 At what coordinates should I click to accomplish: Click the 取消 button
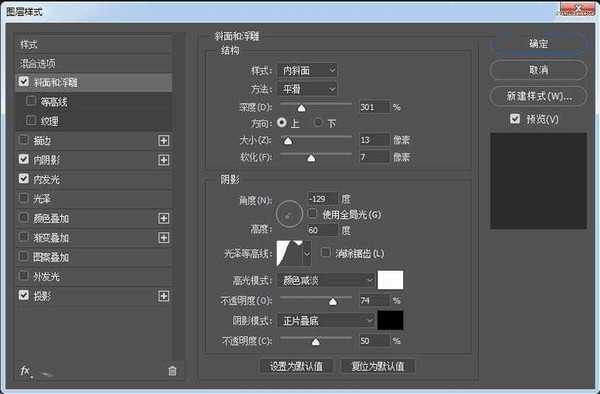point(538,70)
